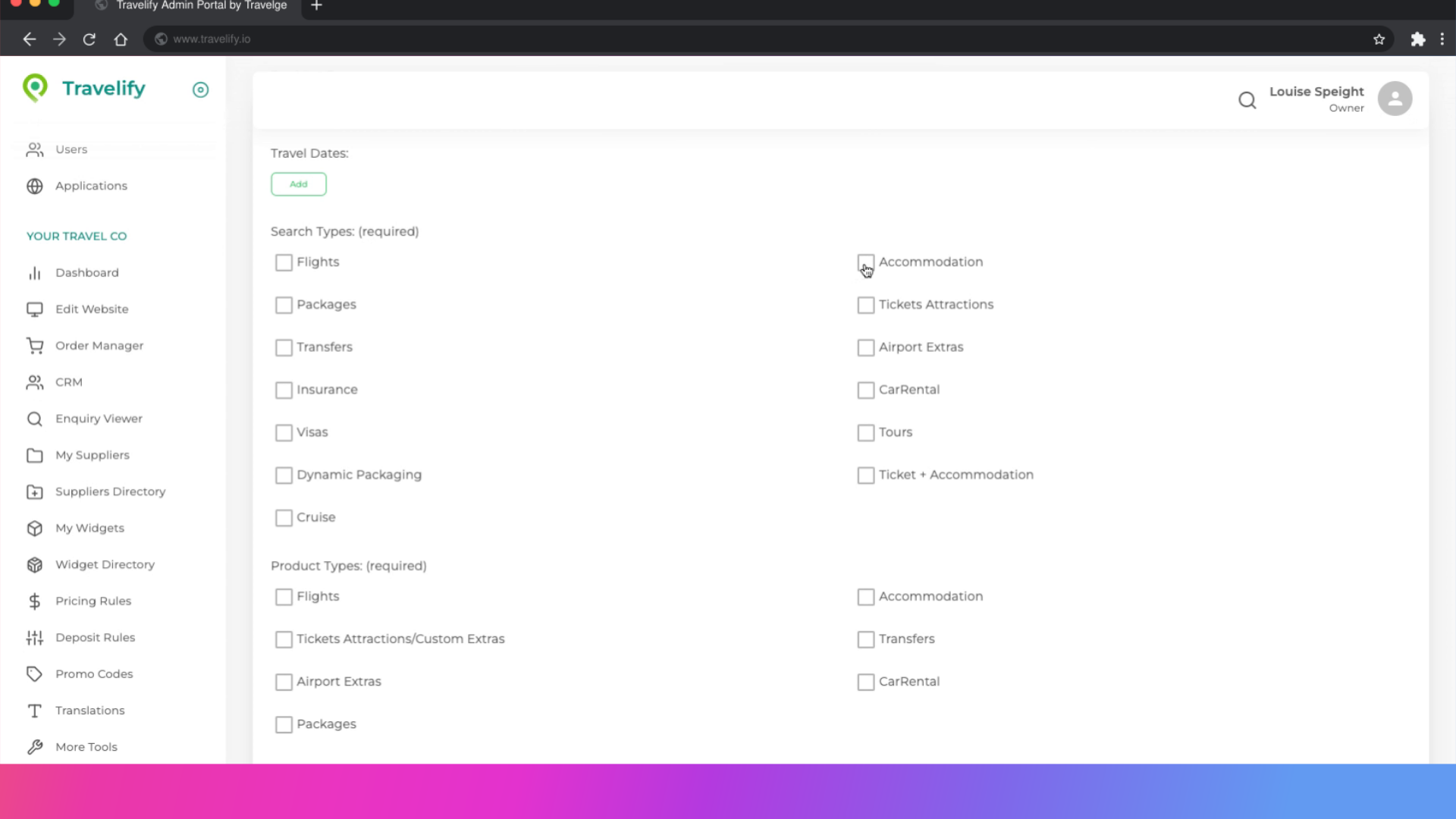Open the search magnifier near Louise Speight
The width and height of the screenshot is (1456, 819).
point(1247,99)
